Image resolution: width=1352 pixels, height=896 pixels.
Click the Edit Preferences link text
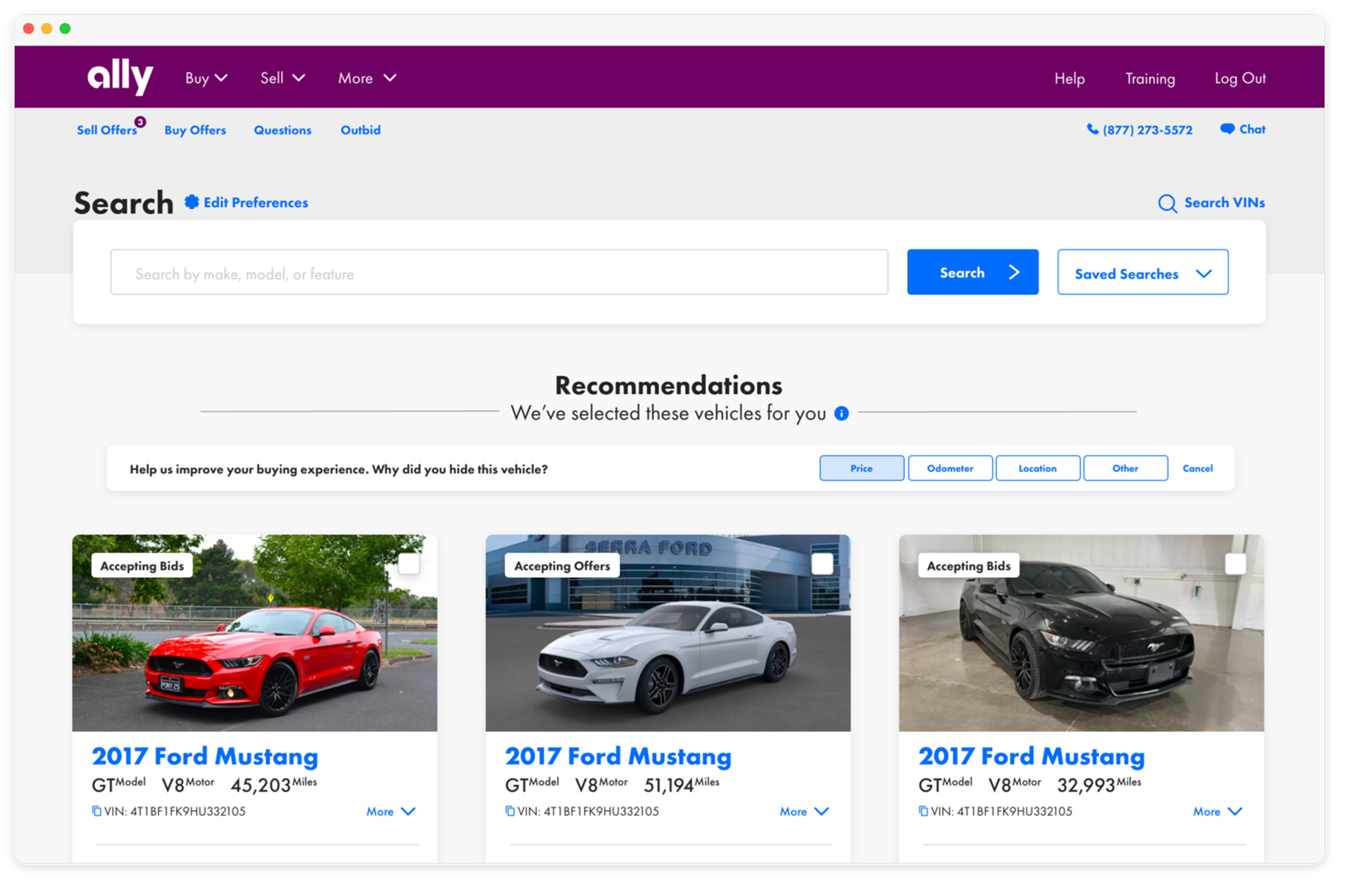[x=256, y=203]
